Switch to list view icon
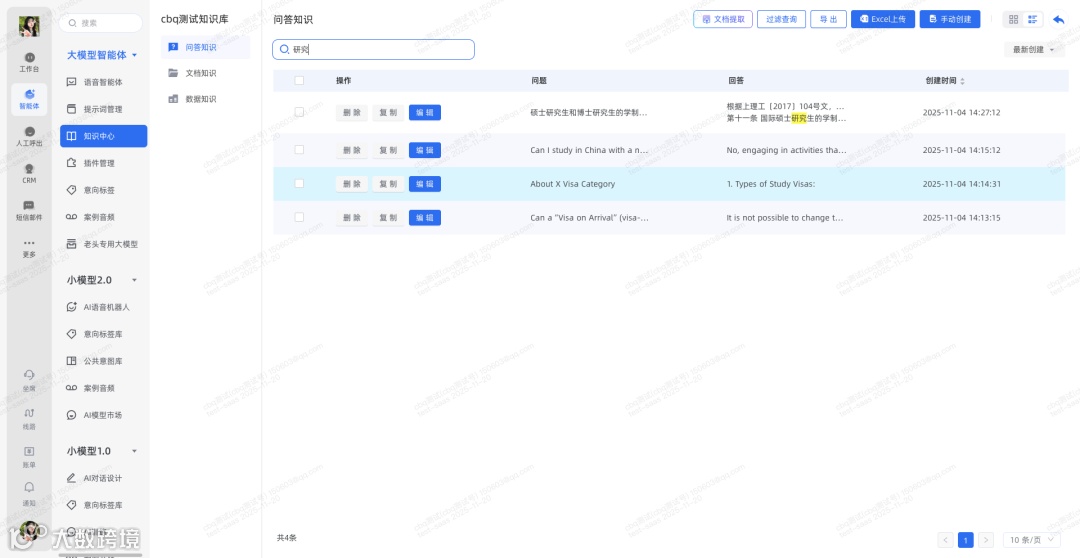 [x=1032, y=19]
